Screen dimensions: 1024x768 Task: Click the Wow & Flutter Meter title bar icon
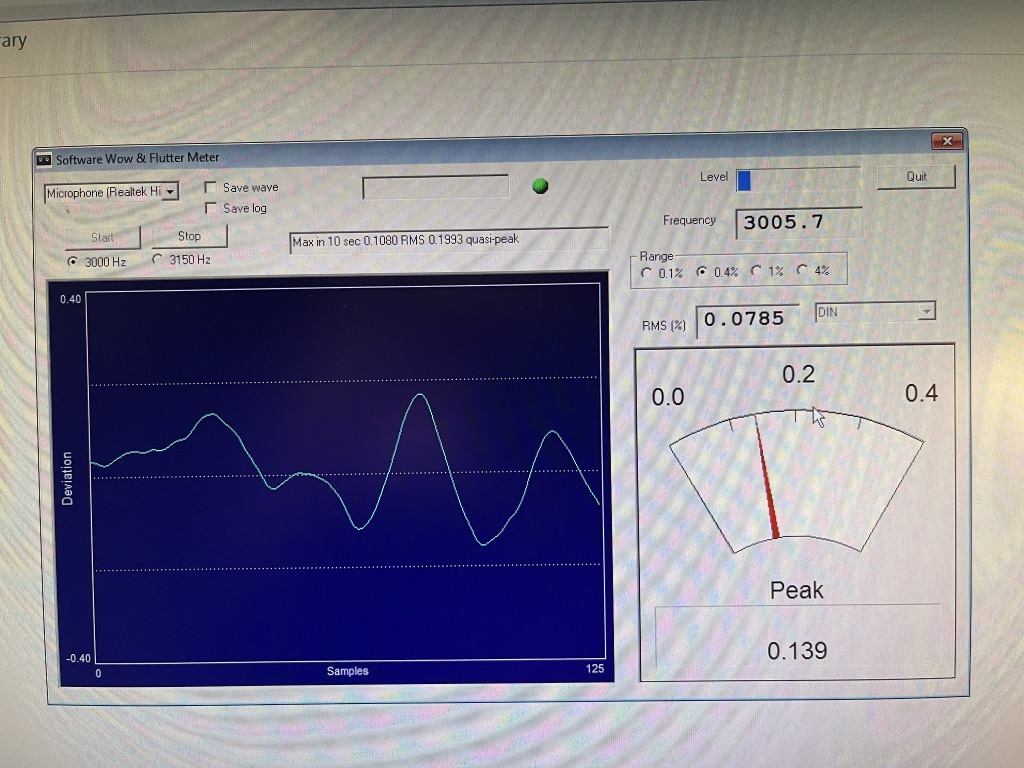[44, 159]
